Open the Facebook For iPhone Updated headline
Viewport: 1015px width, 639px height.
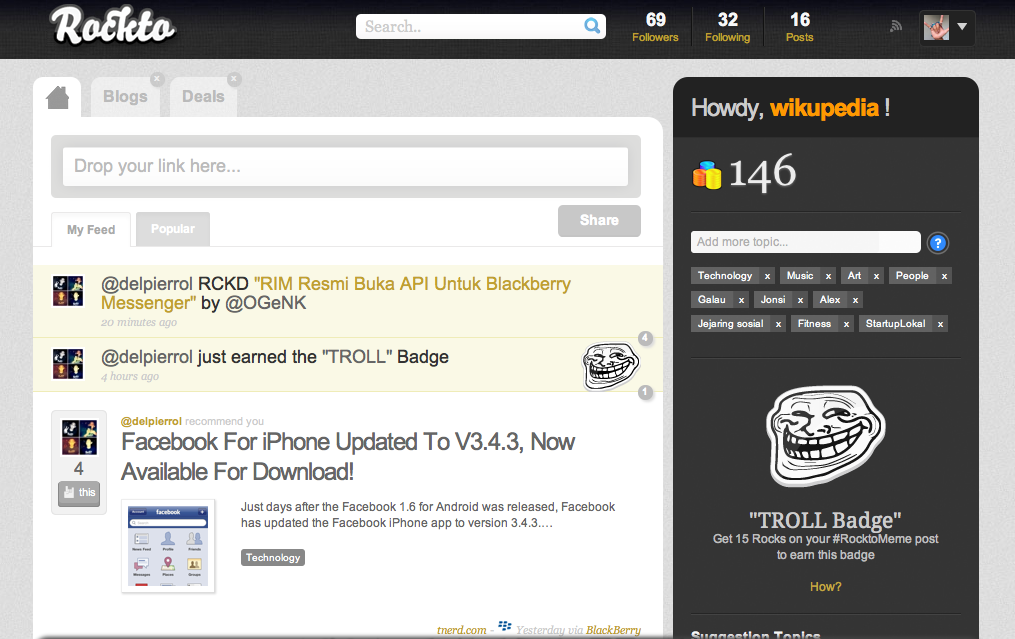pos(348,457)
